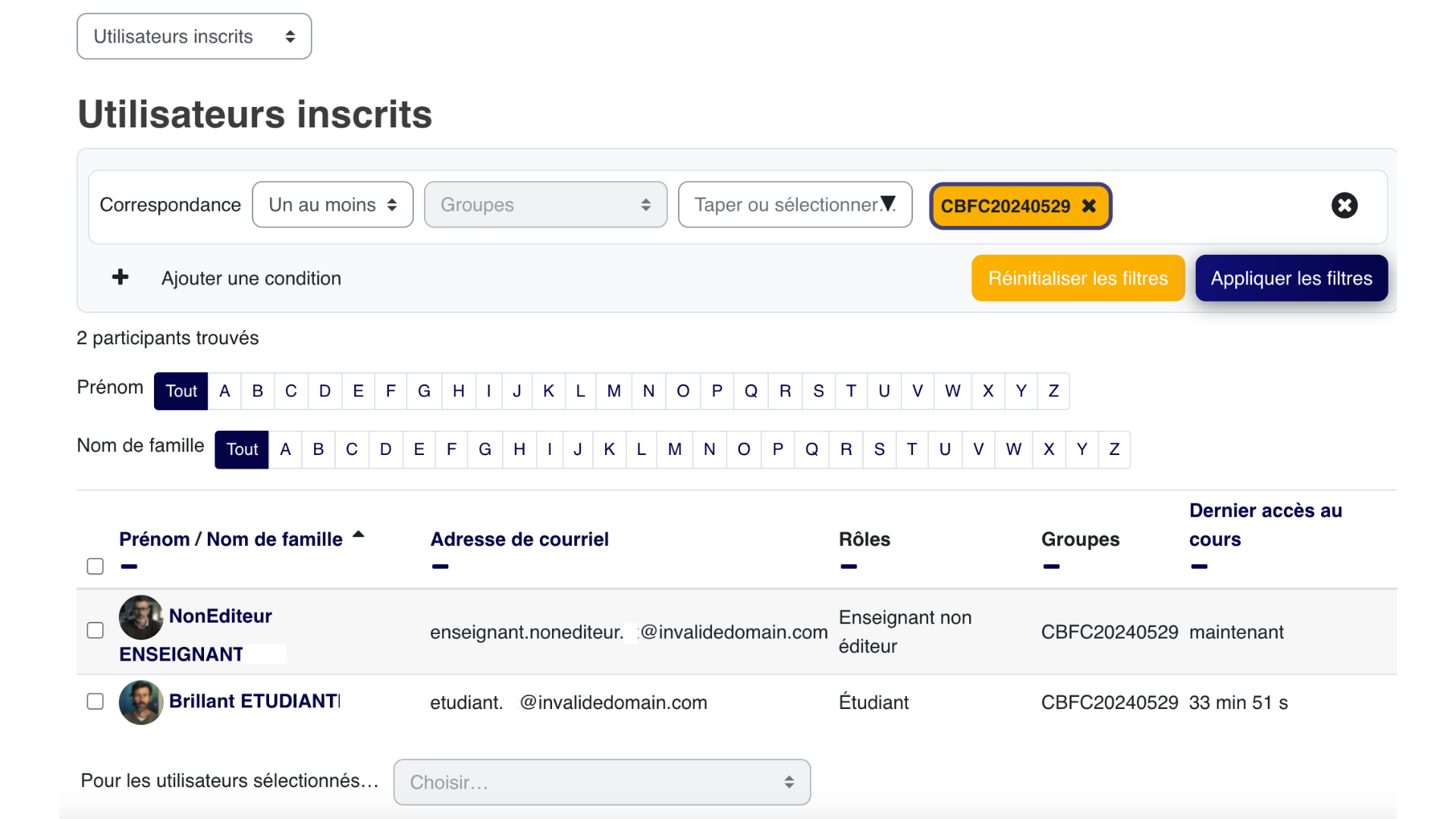Check the box for Brillant ETUDIANT

pos(96,701)
